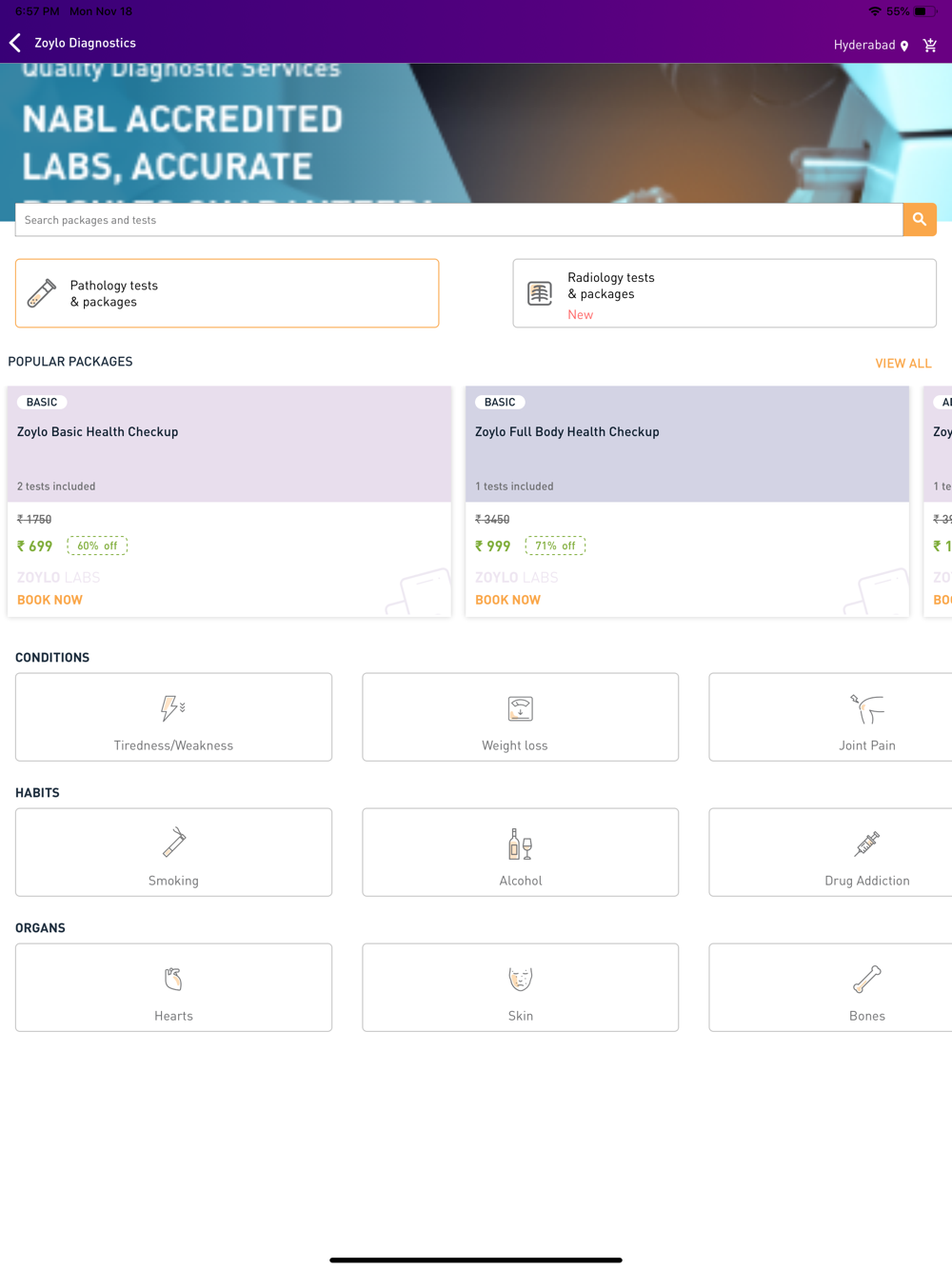
Task: Tap the Bones label
Action: pos(867,1016)
